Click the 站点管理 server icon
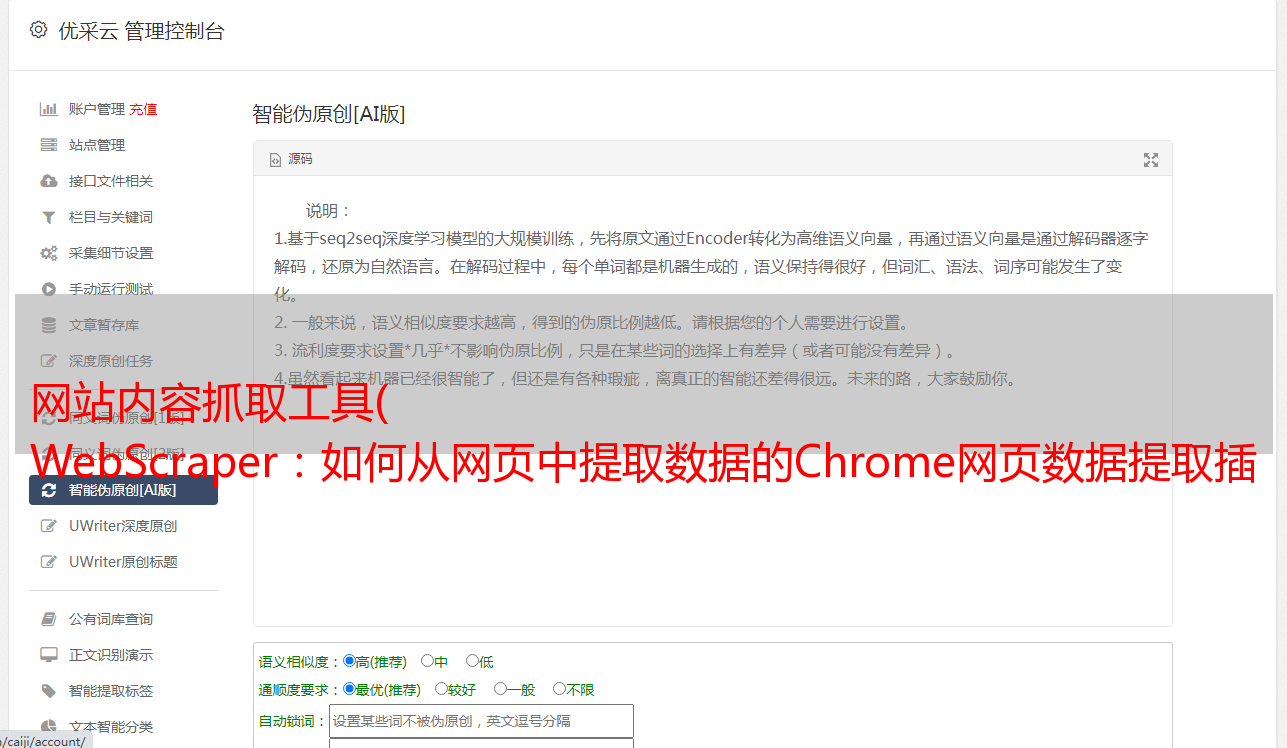The image size is (1287, 748). [48, 145]
